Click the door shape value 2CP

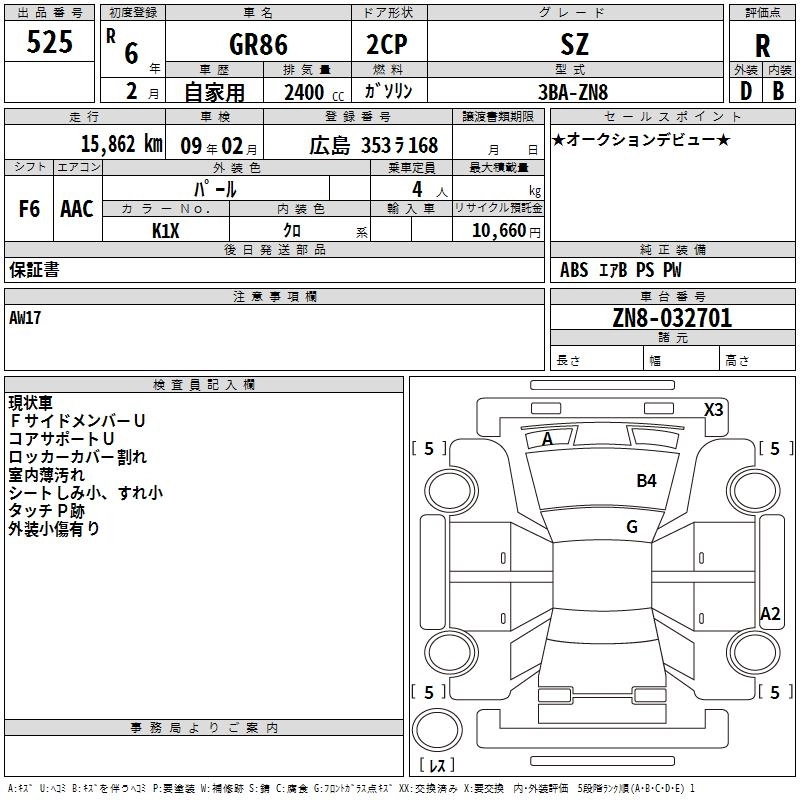click(387, 44)
